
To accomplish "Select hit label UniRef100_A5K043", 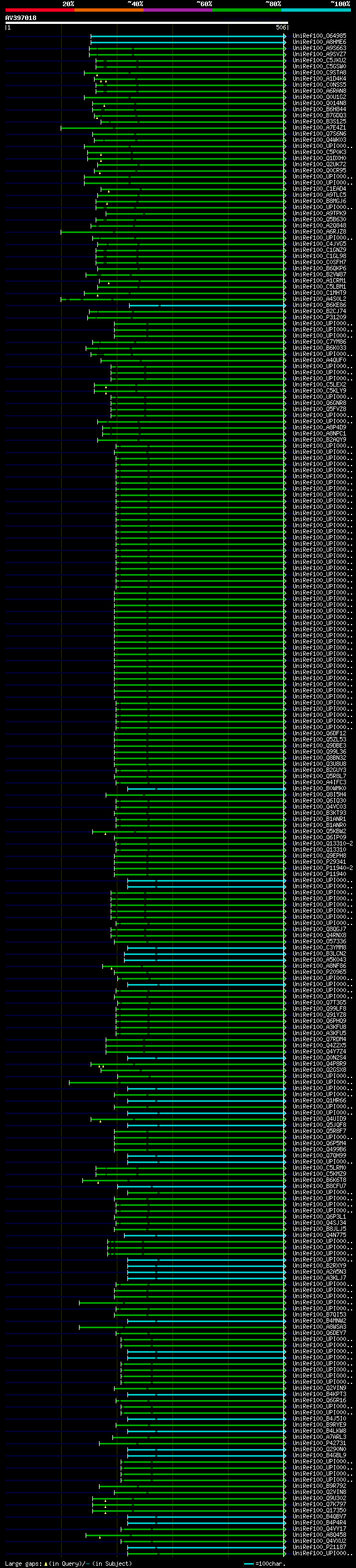I will (x=319, y=960).
